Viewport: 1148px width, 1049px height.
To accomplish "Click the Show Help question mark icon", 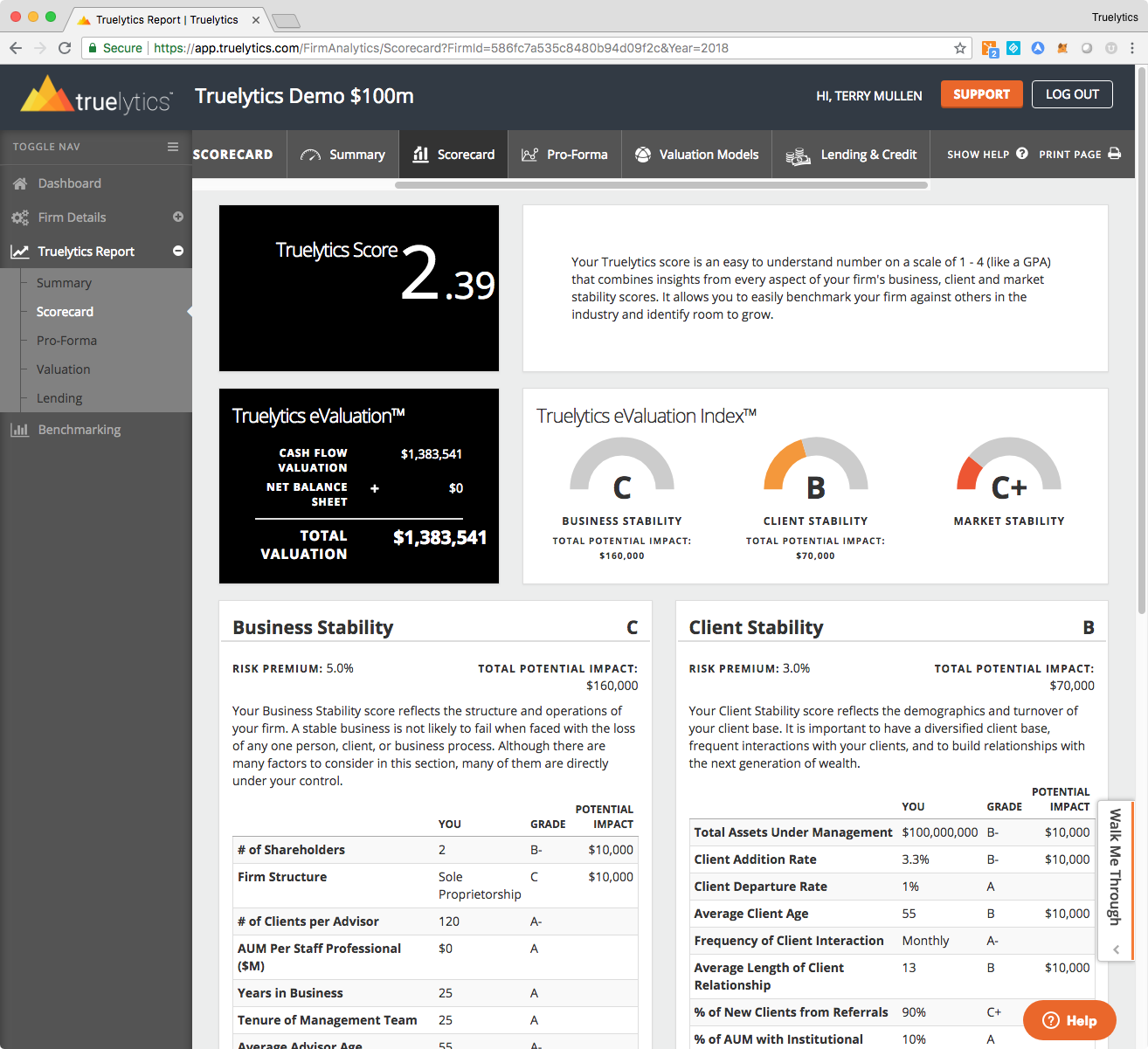I will click(x=1022, y=154).
